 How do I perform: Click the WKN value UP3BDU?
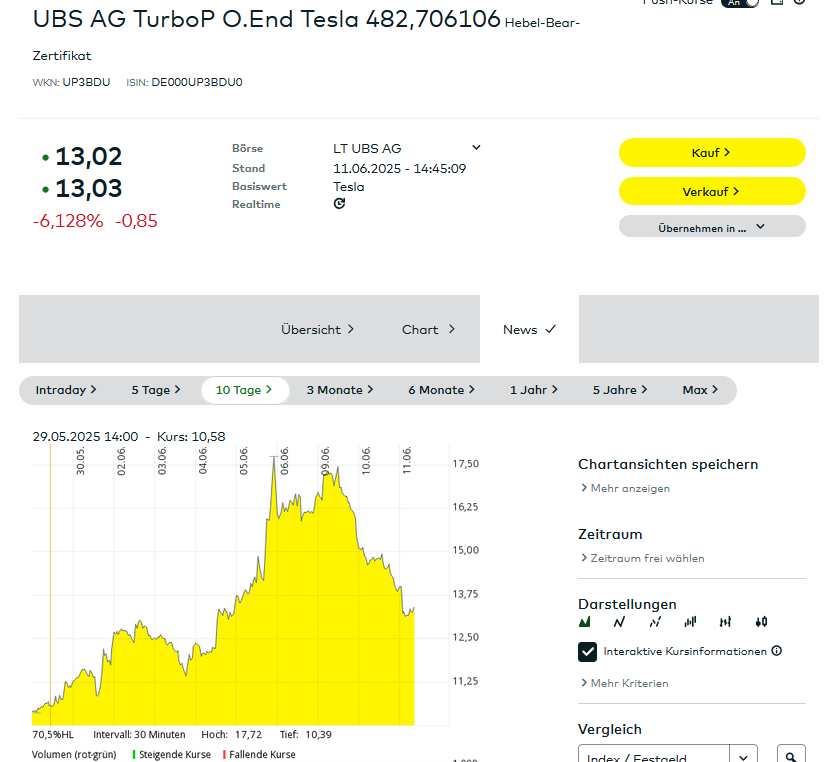point(86,82)
